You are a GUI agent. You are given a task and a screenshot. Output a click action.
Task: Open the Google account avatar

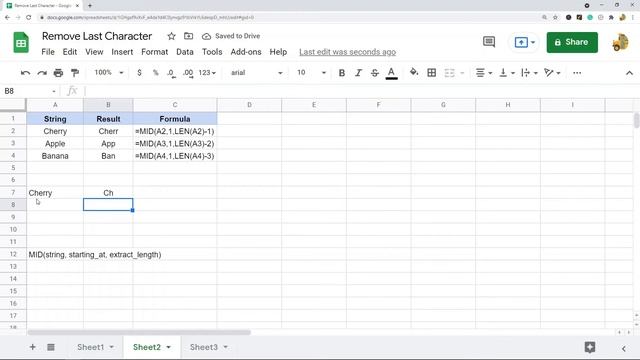(x=620, y=42)
